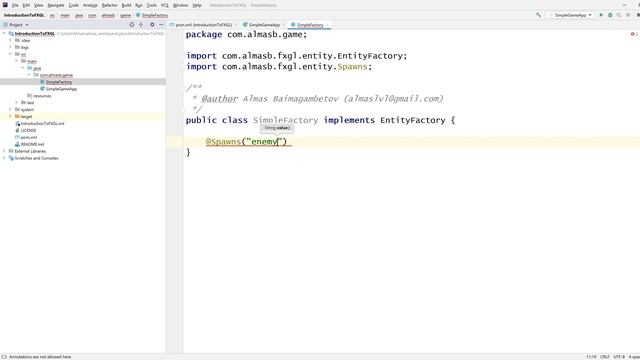Expand the target folder
Screen dimensions: 640x360
(10, 116)
